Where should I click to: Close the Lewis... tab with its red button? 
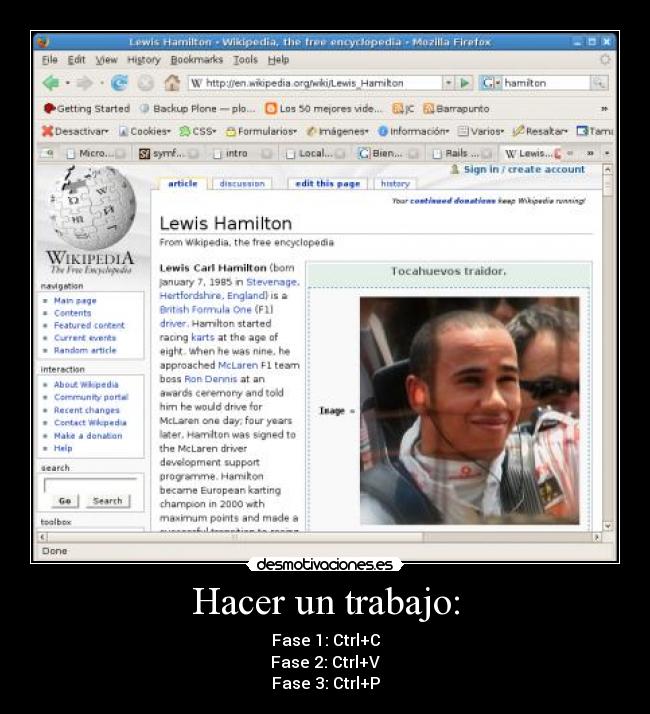coord(558,154)
